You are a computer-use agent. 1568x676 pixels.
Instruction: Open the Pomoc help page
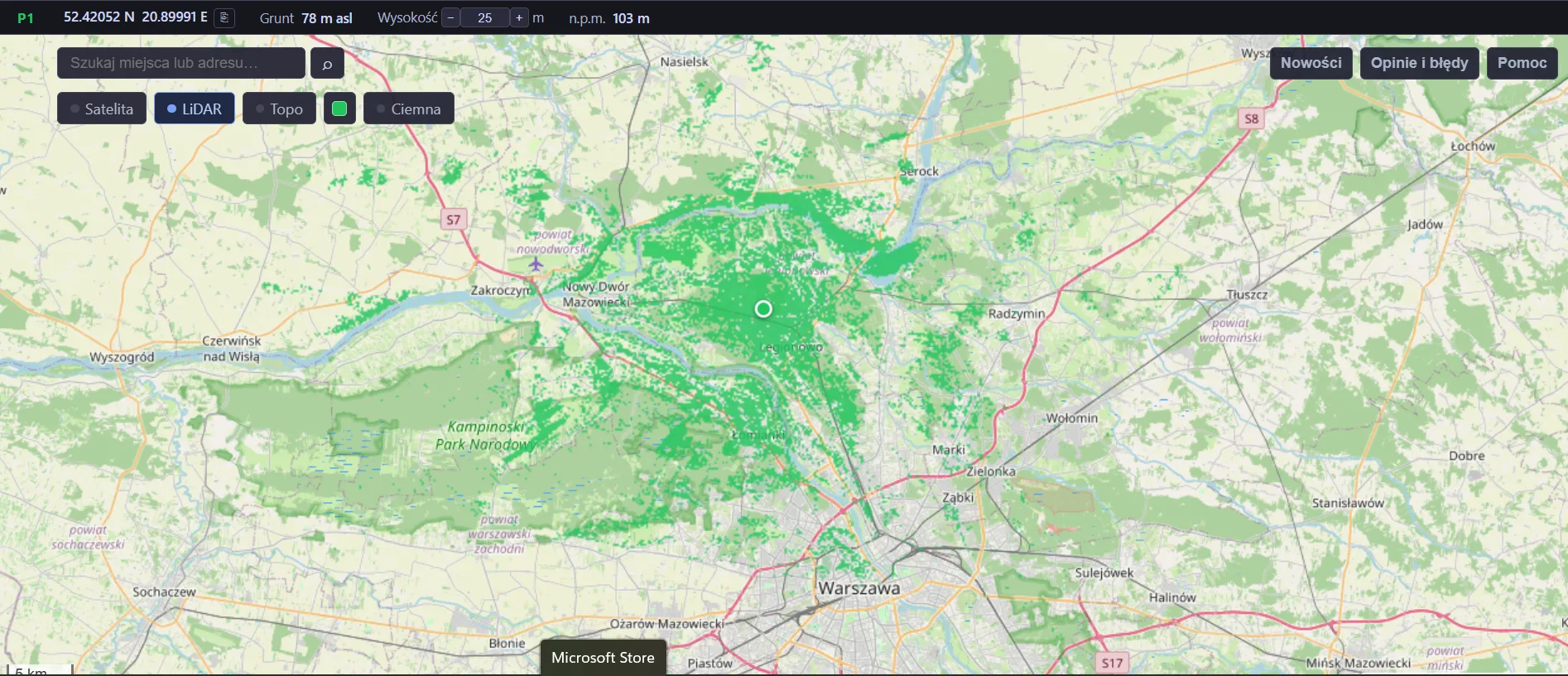point(1522,63)
